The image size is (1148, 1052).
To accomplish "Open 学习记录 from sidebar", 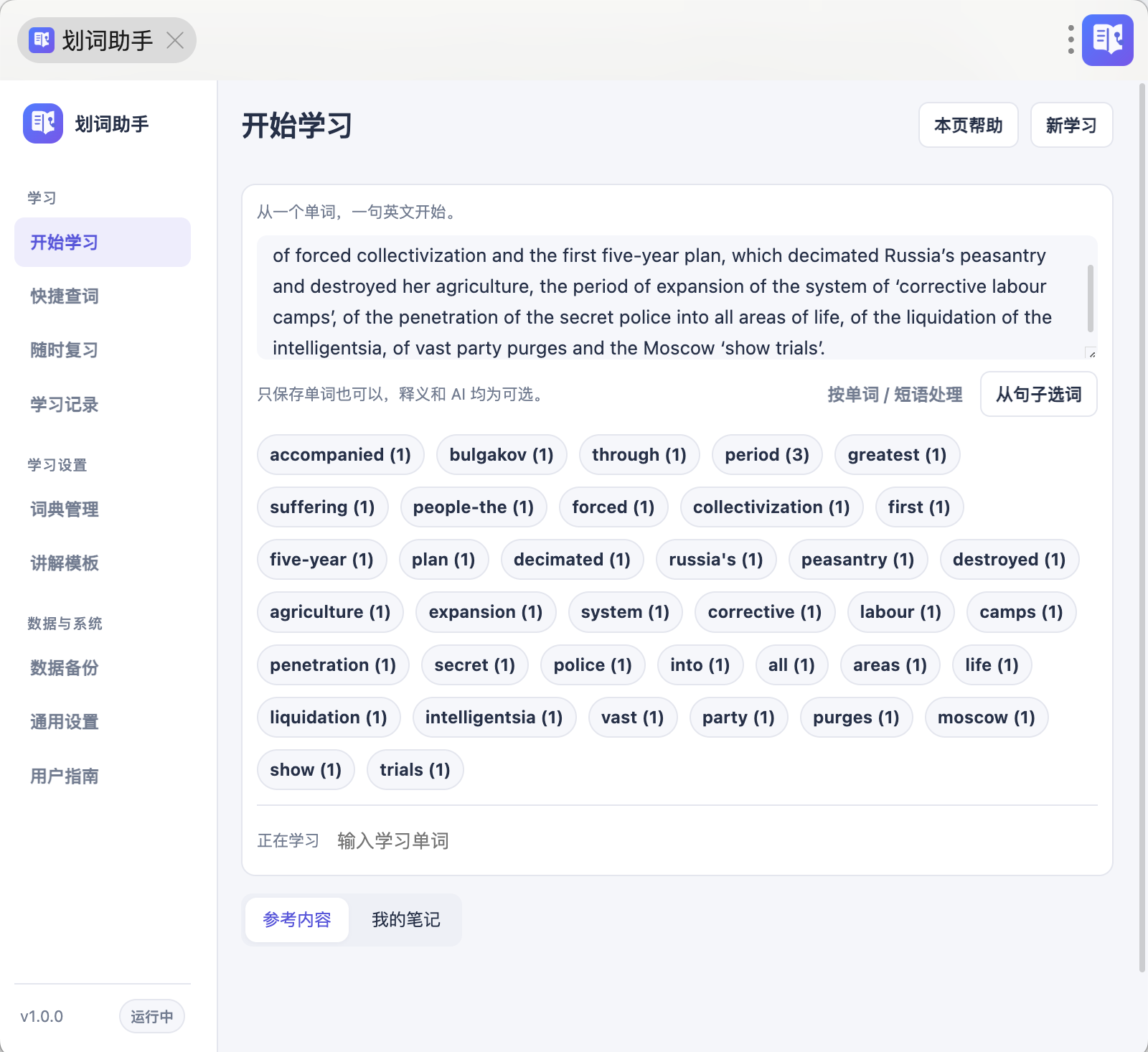I will click(103, 404).
